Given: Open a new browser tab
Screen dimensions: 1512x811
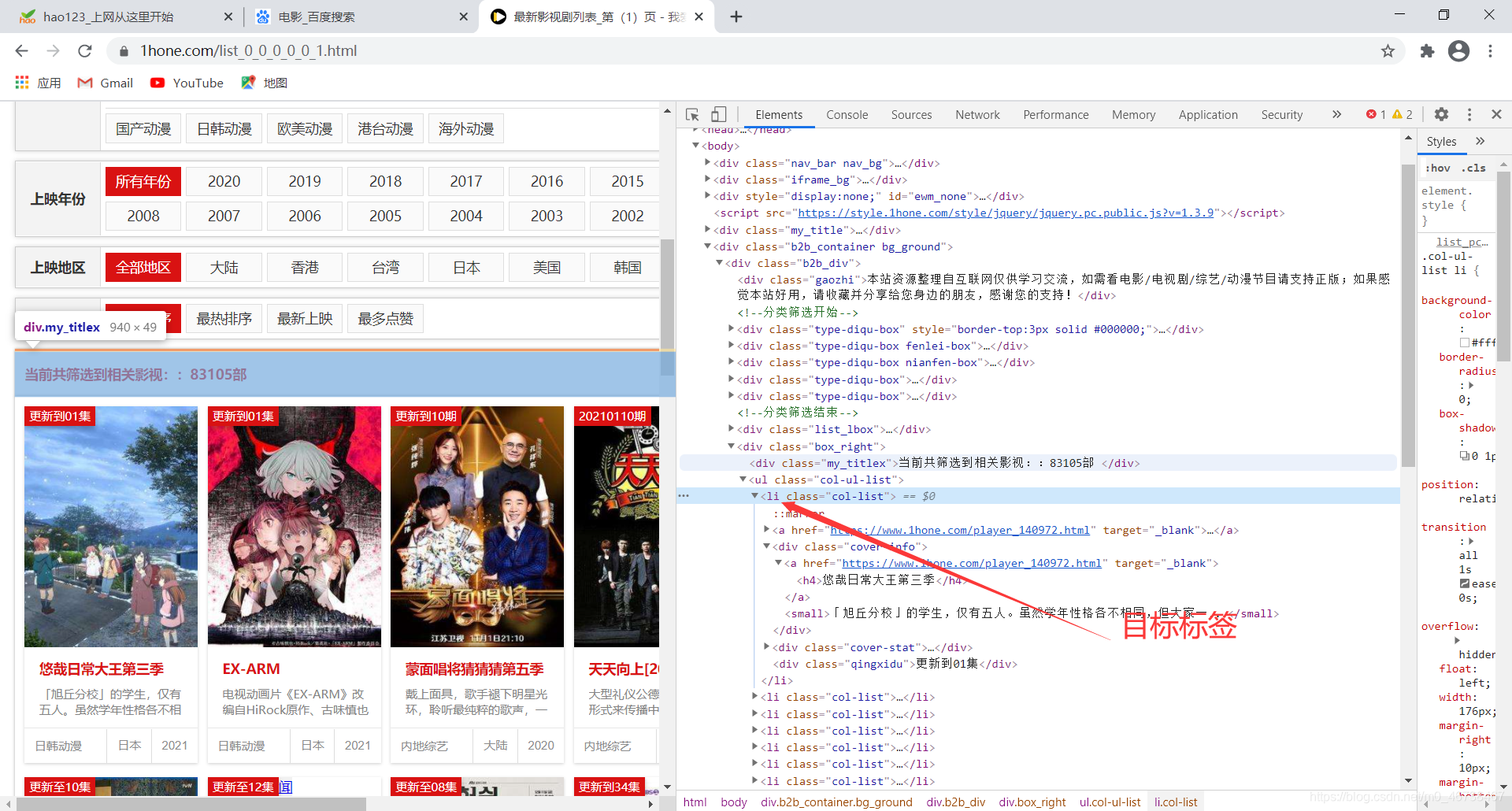Looking at the screenshot, I should [736, 17].
